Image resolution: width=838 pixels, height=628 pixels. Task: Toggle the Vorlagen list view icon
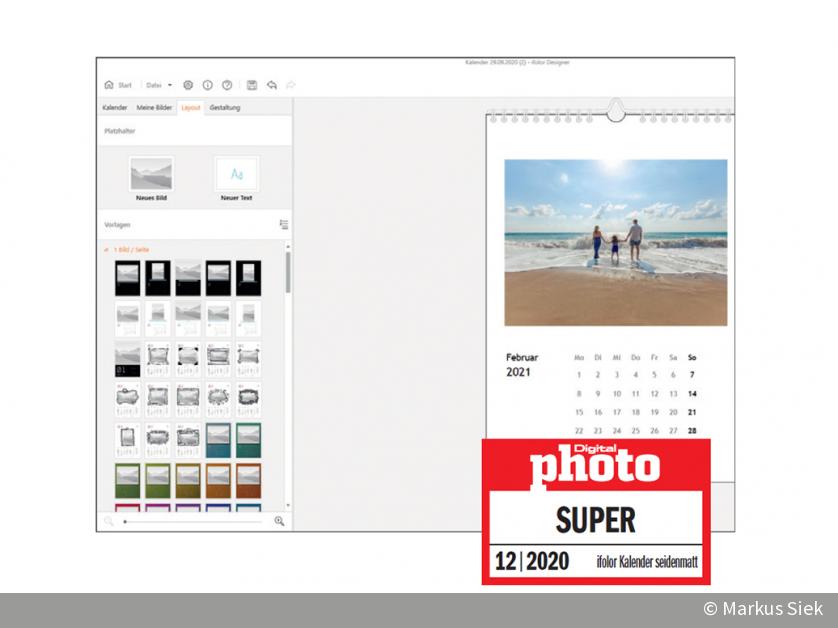tap(284, 224)
